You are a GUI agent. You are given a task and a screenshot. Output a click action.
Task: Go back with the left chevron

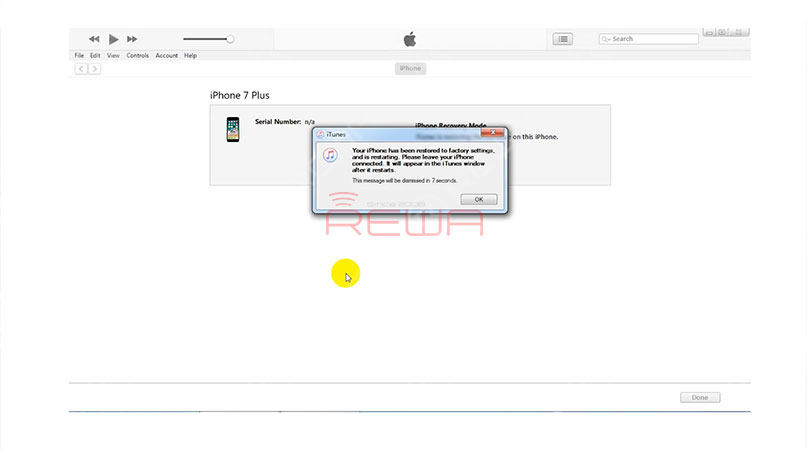tap(81, 69)
